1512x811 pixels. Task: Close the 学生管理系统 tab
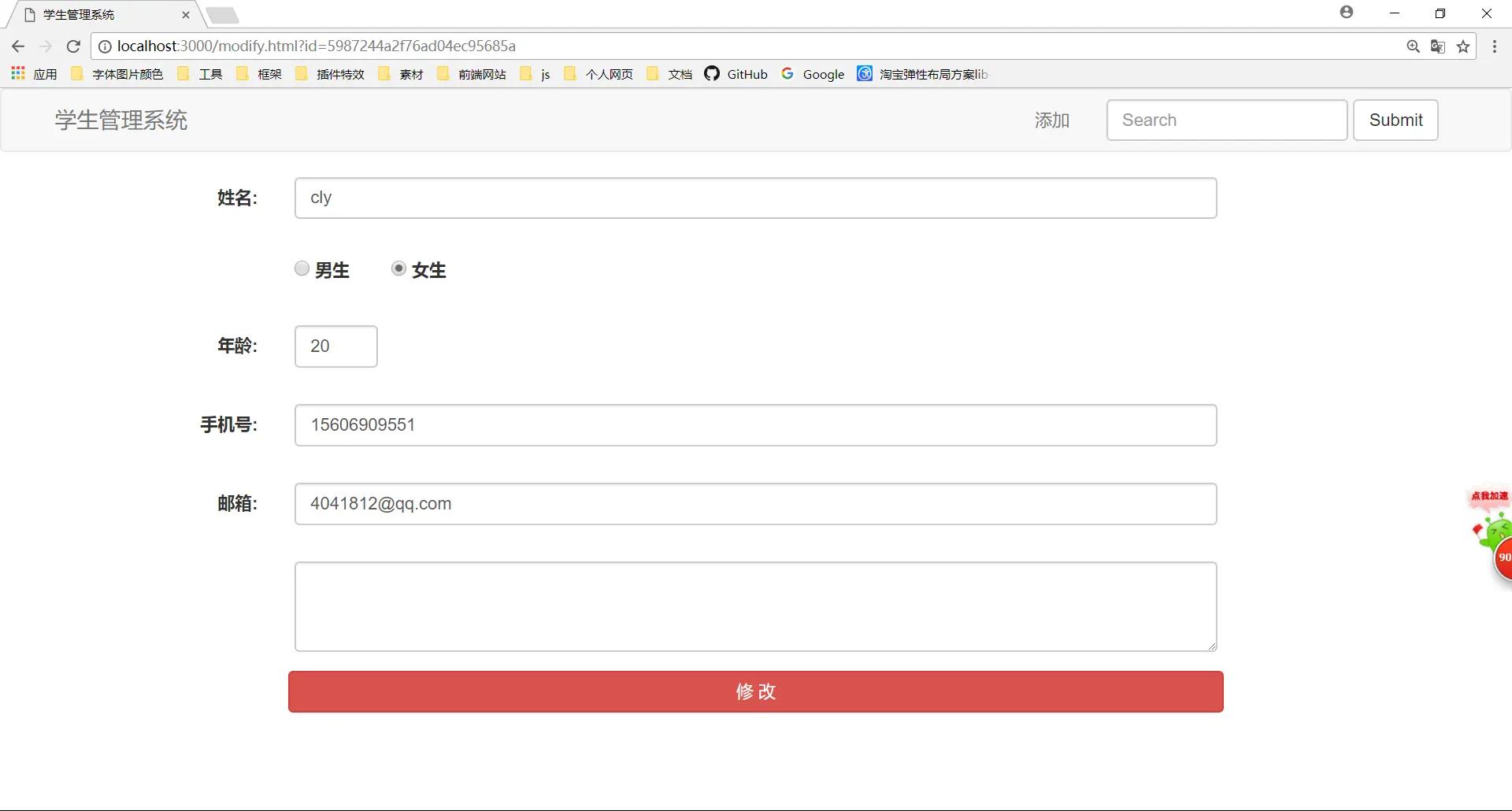[x=186, y=15]
